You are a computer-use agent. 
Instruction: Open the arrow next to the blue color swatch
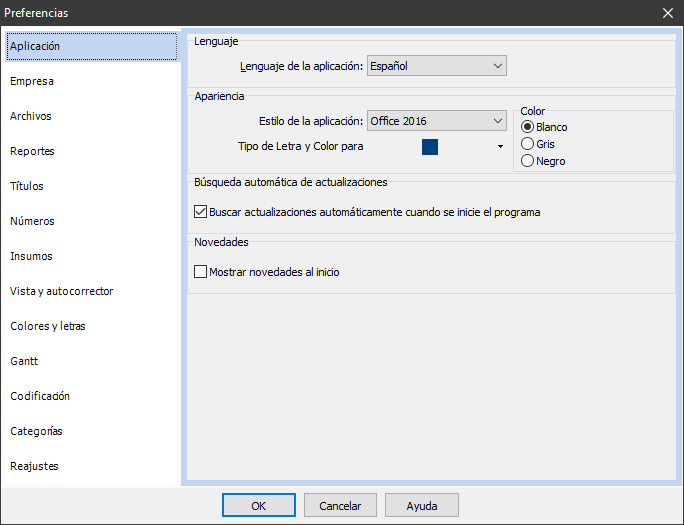point(500,147)
